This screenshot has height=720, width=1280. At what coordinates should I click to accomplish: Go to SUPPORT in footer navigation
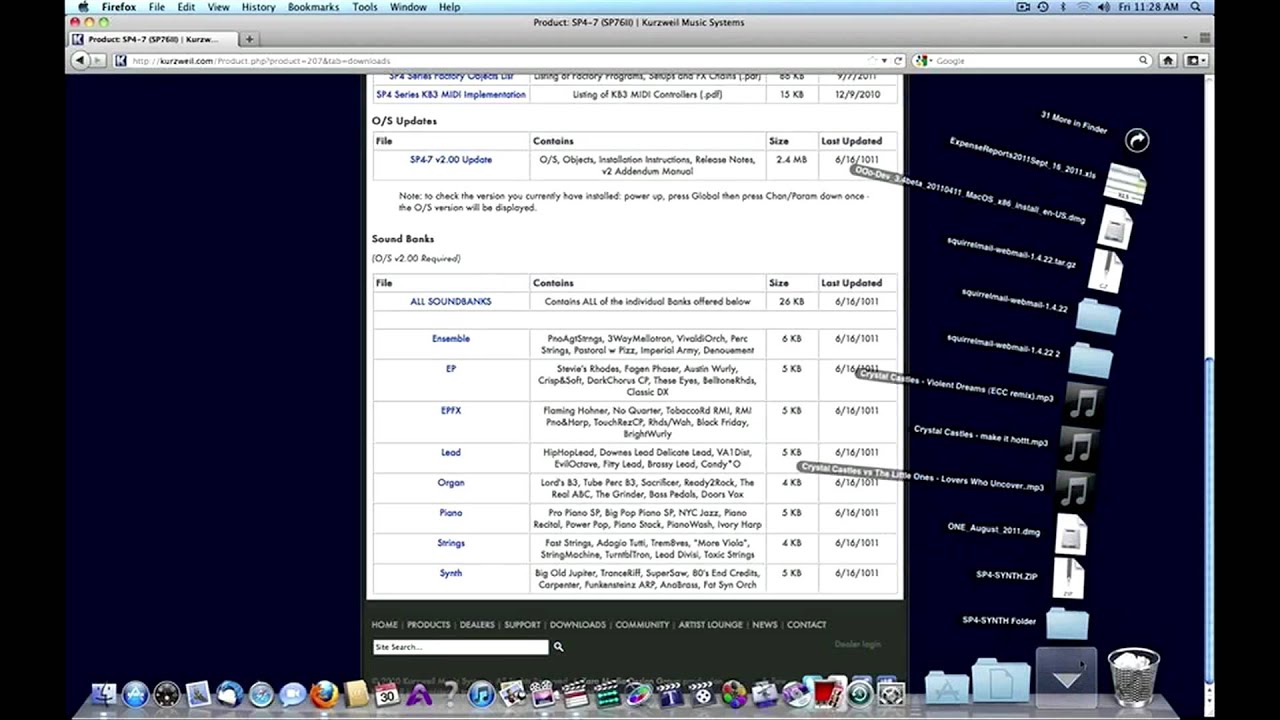[522, 624]
